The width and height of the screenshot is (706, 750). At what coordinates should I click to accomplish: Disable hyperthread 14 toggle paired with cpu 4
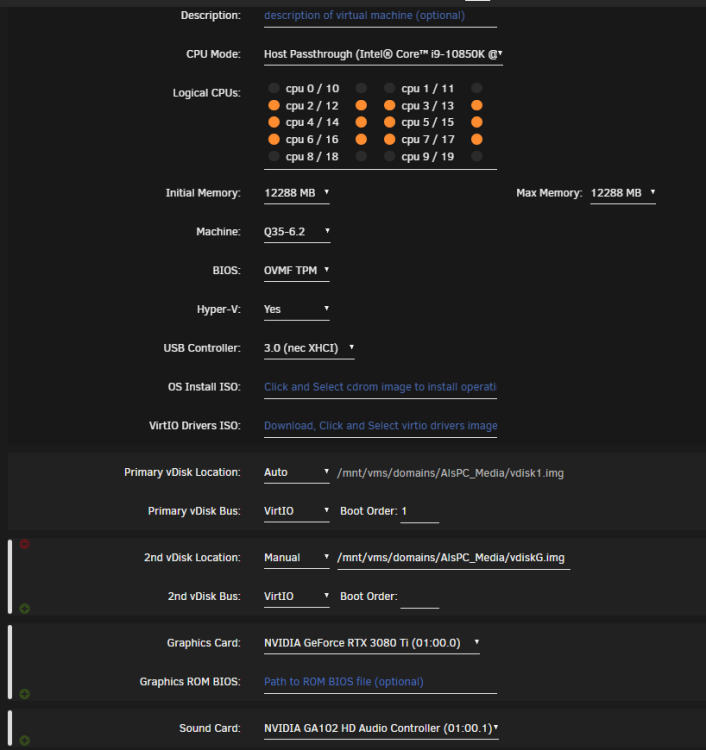coord(361,122)
